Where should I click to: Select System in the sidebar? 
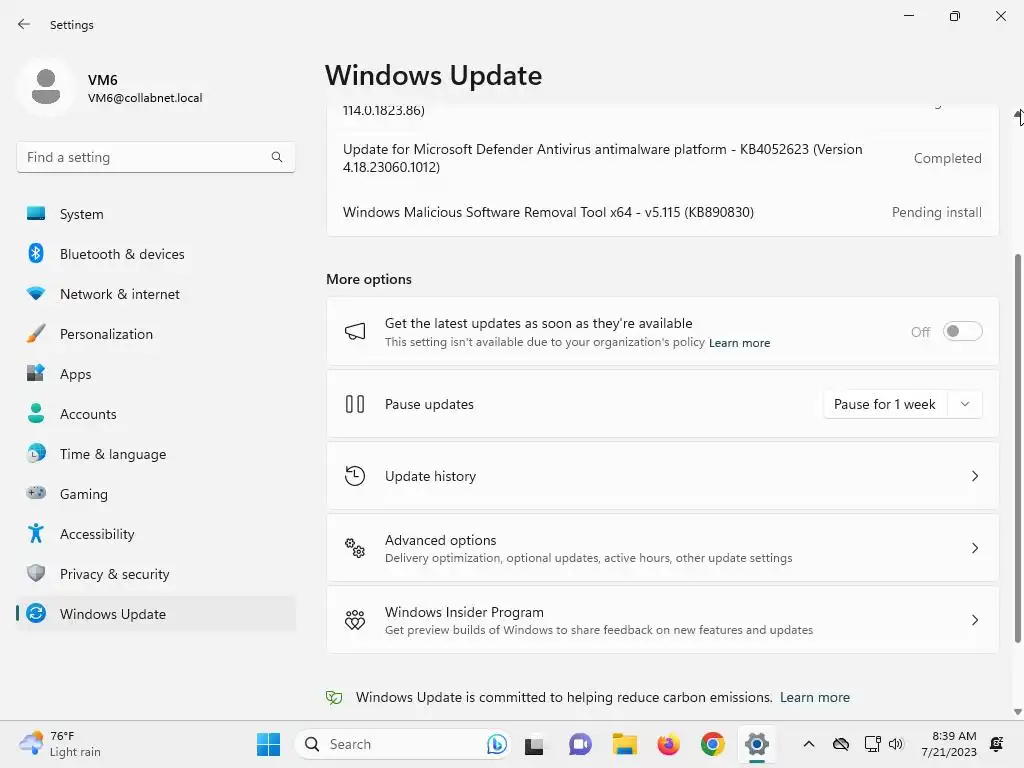click(x=156, y=214)
